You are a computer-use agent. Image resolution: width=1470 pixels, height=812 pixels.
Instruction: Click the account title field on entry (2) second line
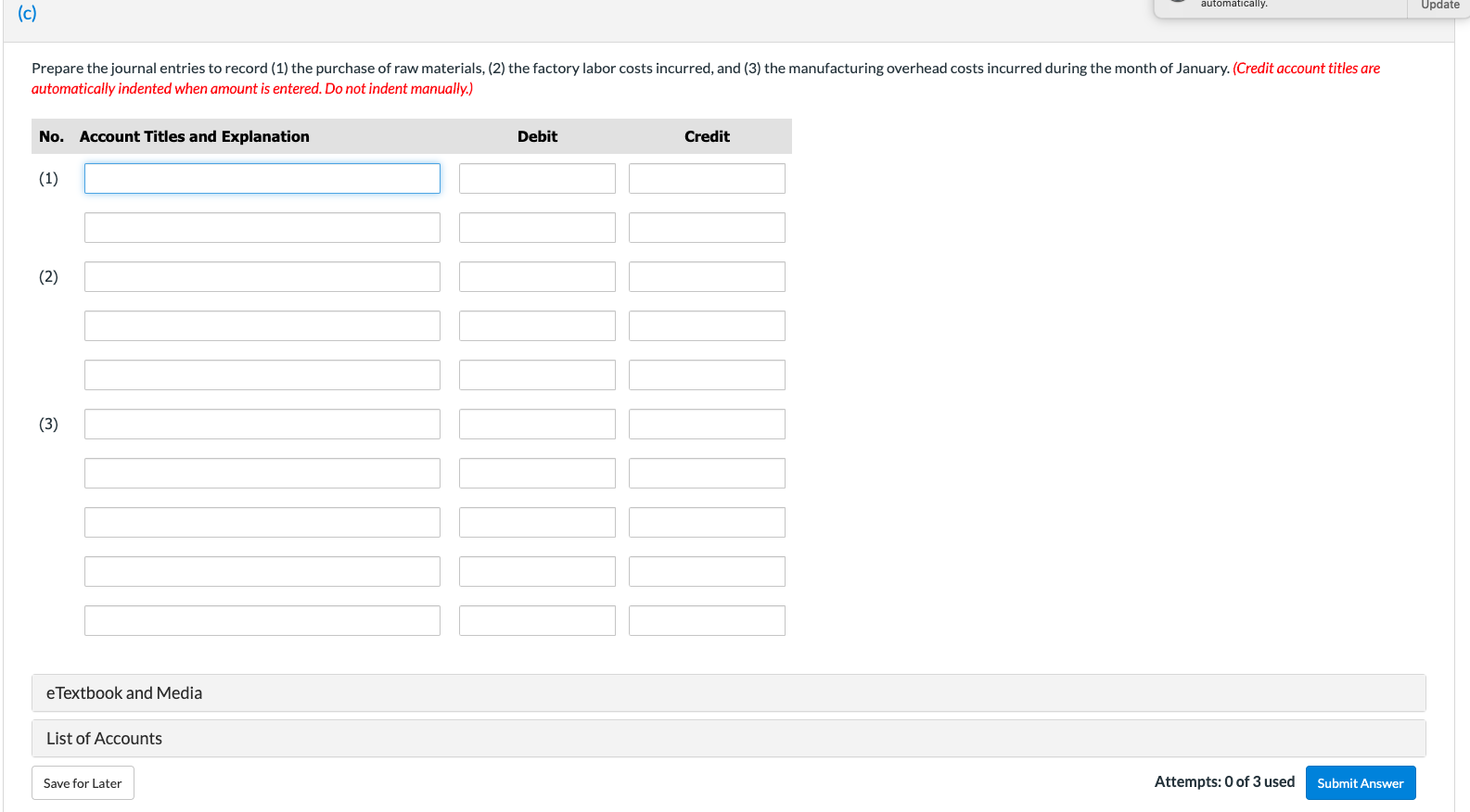pyautogui.click(x=262, y=326)
